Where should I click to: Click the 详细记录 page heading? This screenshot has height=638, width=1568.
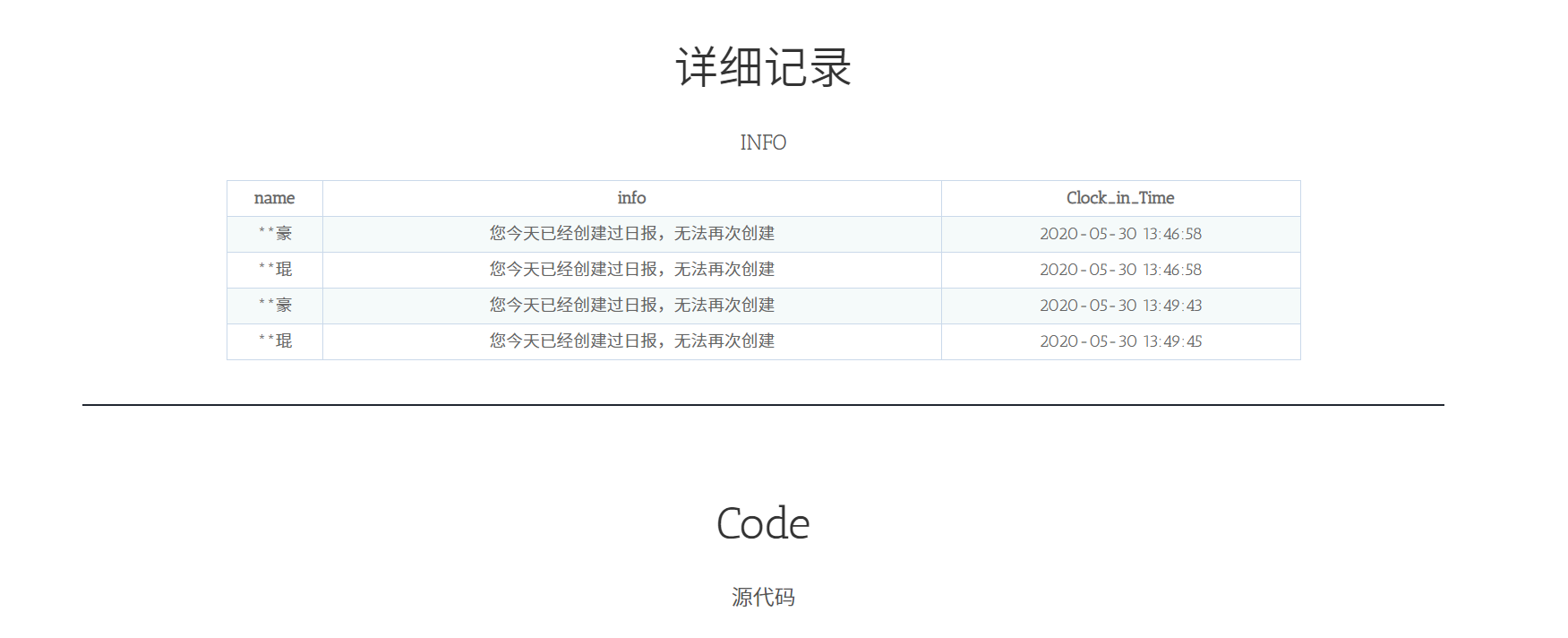(763, 68)
